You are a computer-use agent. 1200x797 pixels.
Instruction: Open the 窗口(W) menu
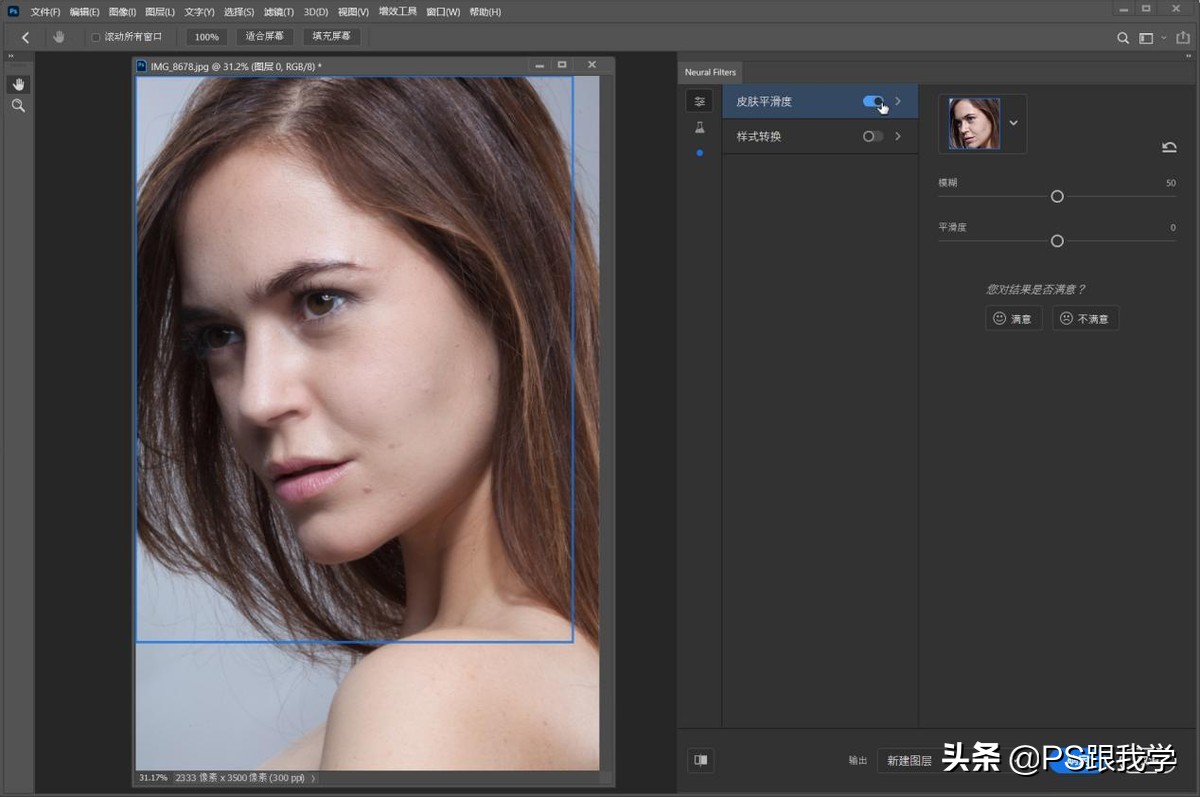pyautogui.click(x=443, y=12)
